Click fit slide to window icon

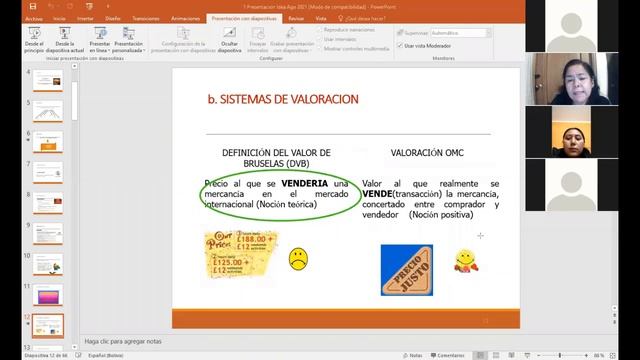pos(612,356)
